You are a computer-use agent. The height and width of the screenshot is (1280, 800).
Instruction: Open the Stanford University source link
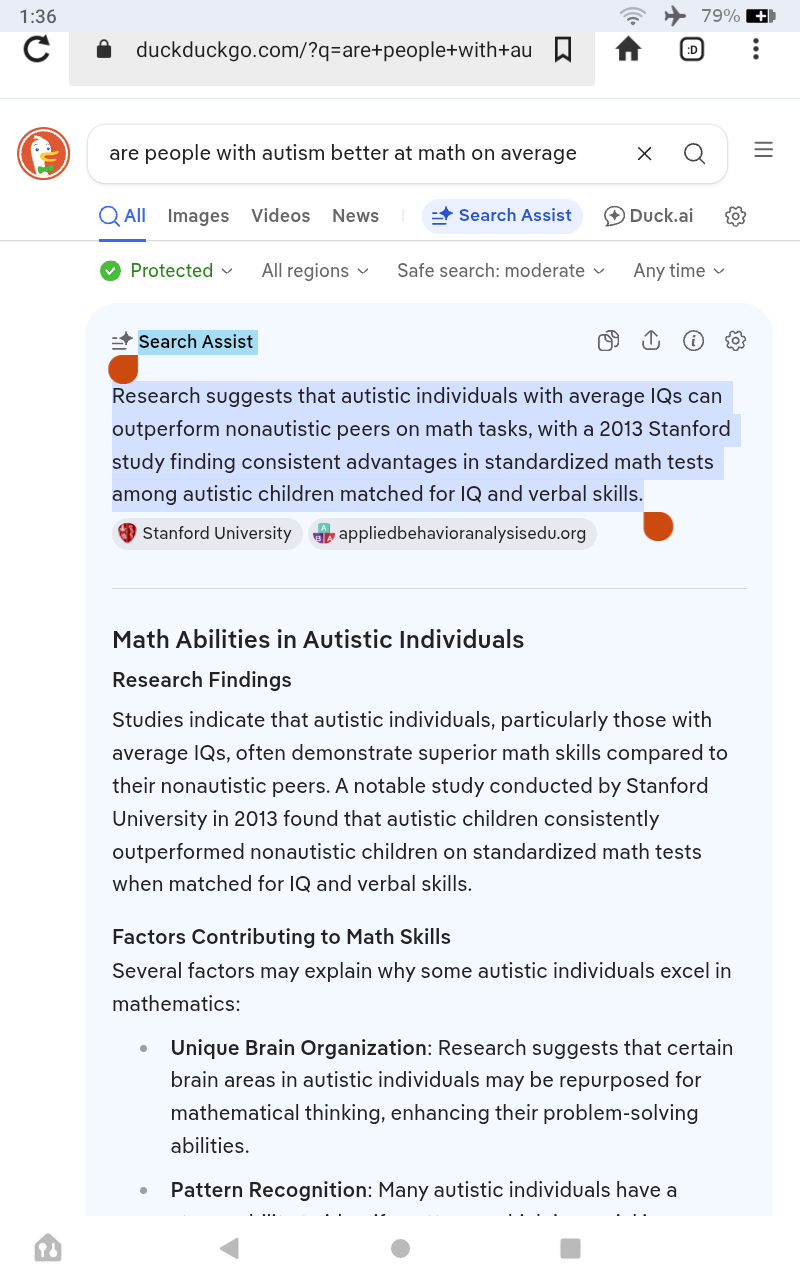point(207,534)
